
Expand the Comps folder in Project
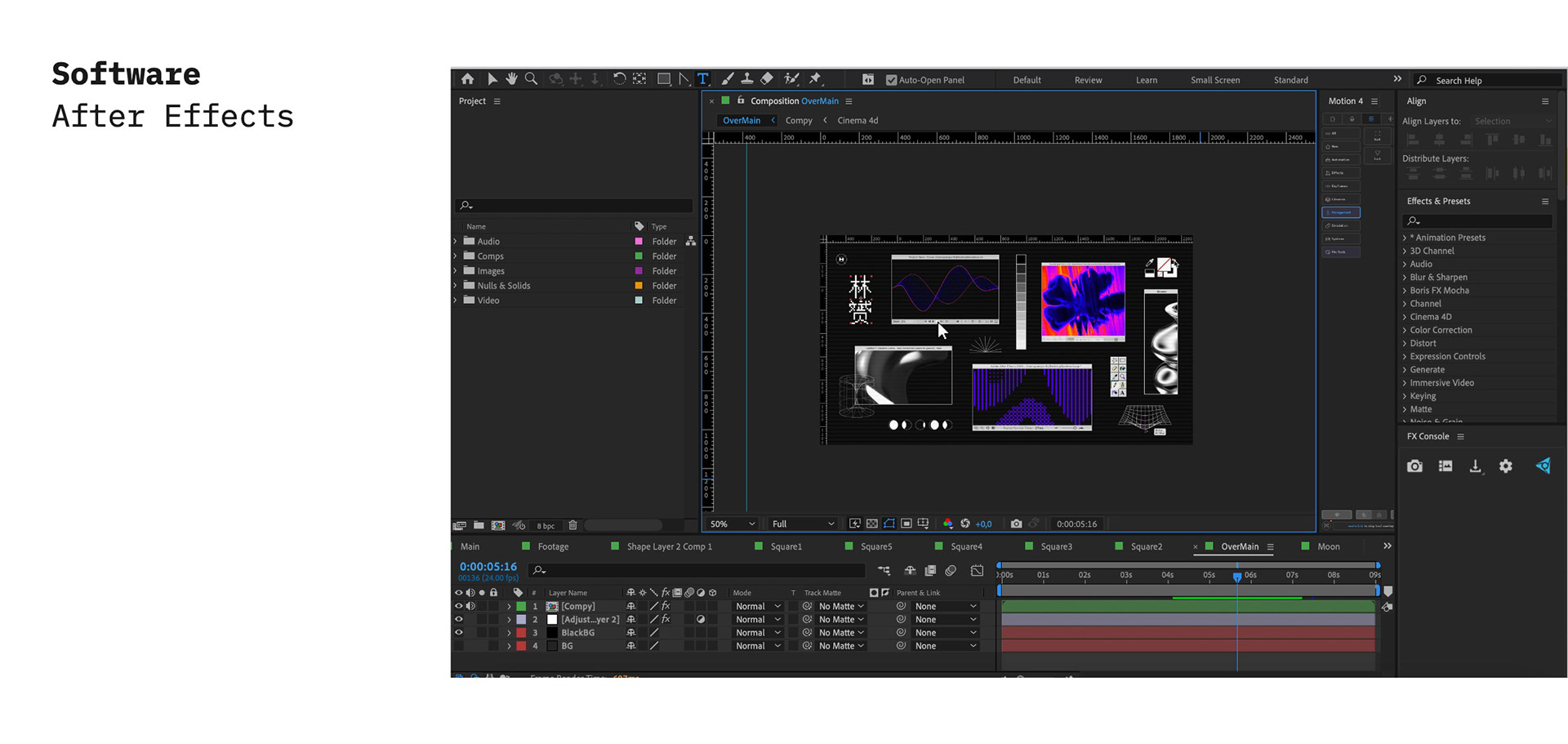click(x=456, y=256)
